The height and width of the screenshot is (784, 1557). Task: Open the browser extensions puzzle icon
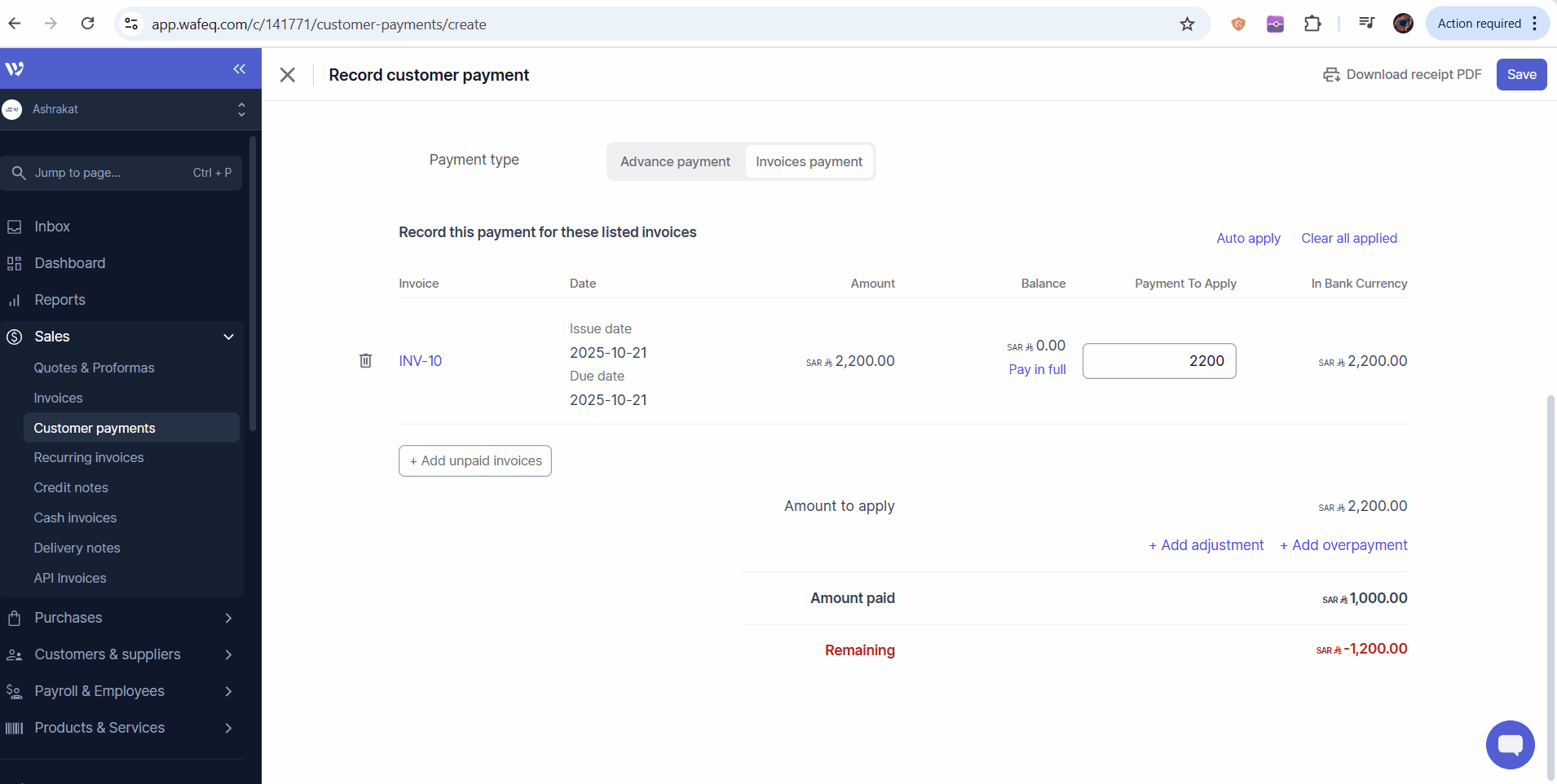[1312, 24]
